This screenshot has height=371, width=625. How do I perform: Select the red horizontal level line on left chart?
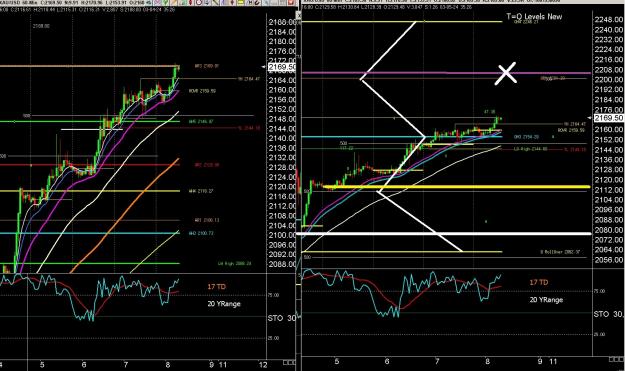tap(90, 165)
